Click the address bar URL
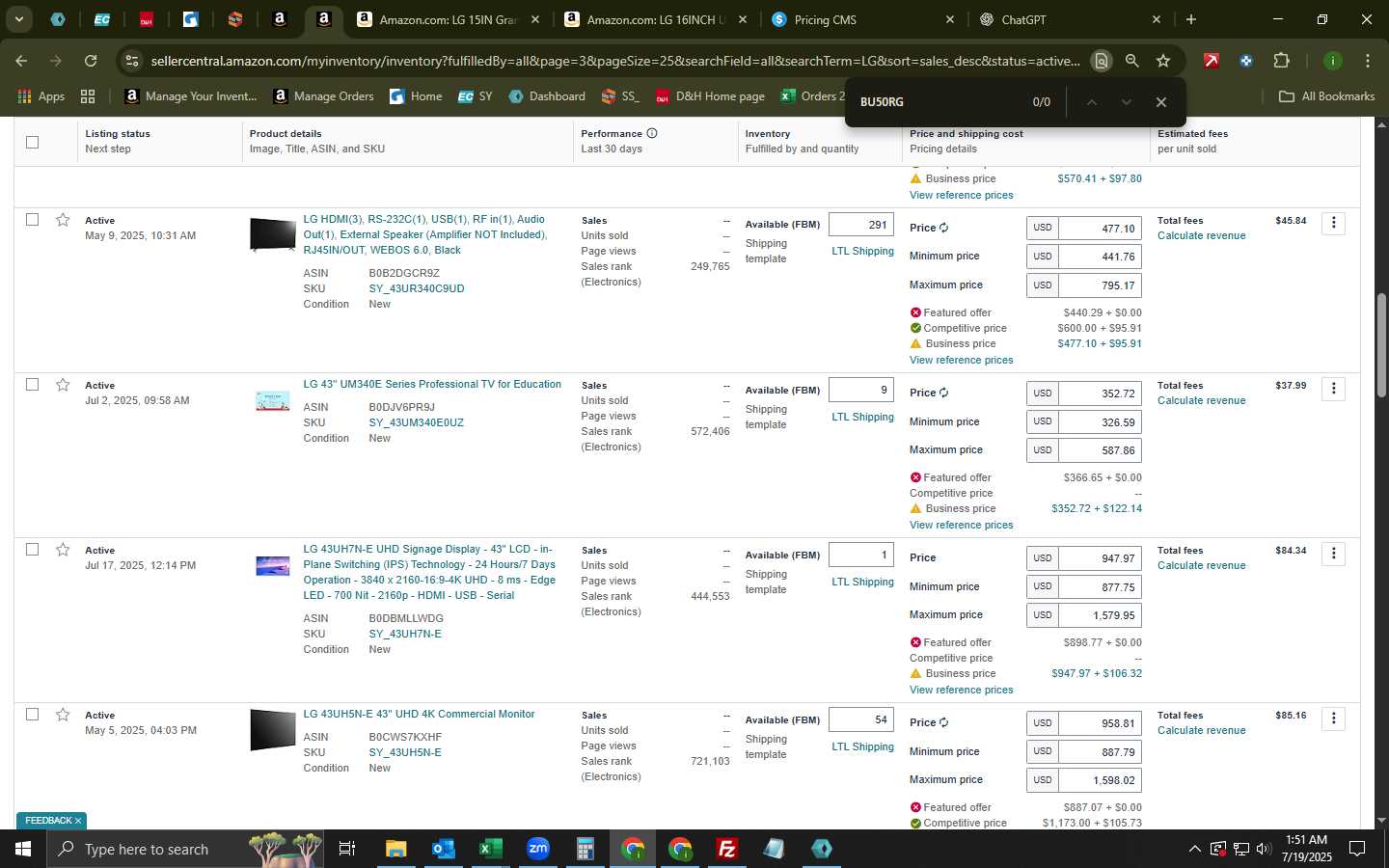 (614, 61)
